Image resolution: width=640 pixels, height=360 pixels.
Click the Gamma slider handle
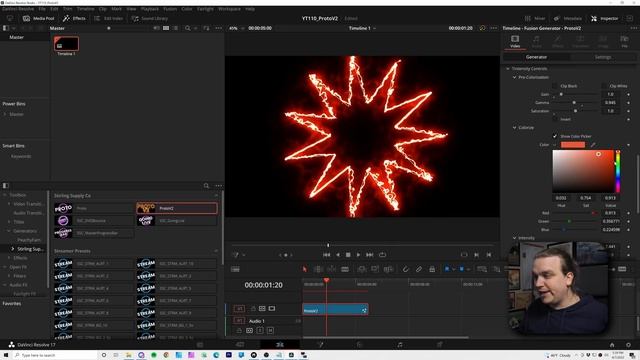(574, 102)
